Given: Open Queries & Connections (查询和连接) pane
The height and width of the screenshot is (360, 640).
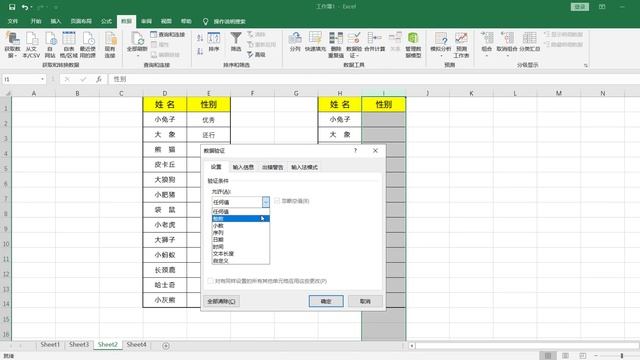Looking at the screenshot, I should pos(168,35).
